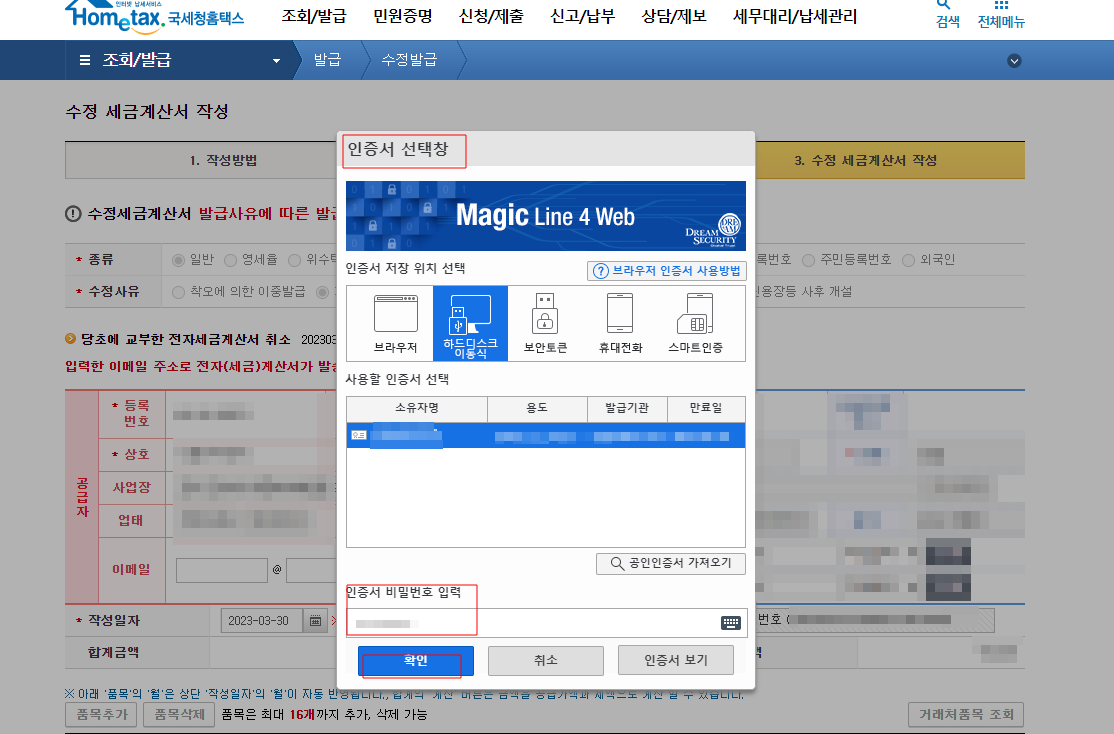Open the 민원증명 top menu
The width and height of the screenshot is (1114, 734).
pyautogui.click(x=403, y=16)
